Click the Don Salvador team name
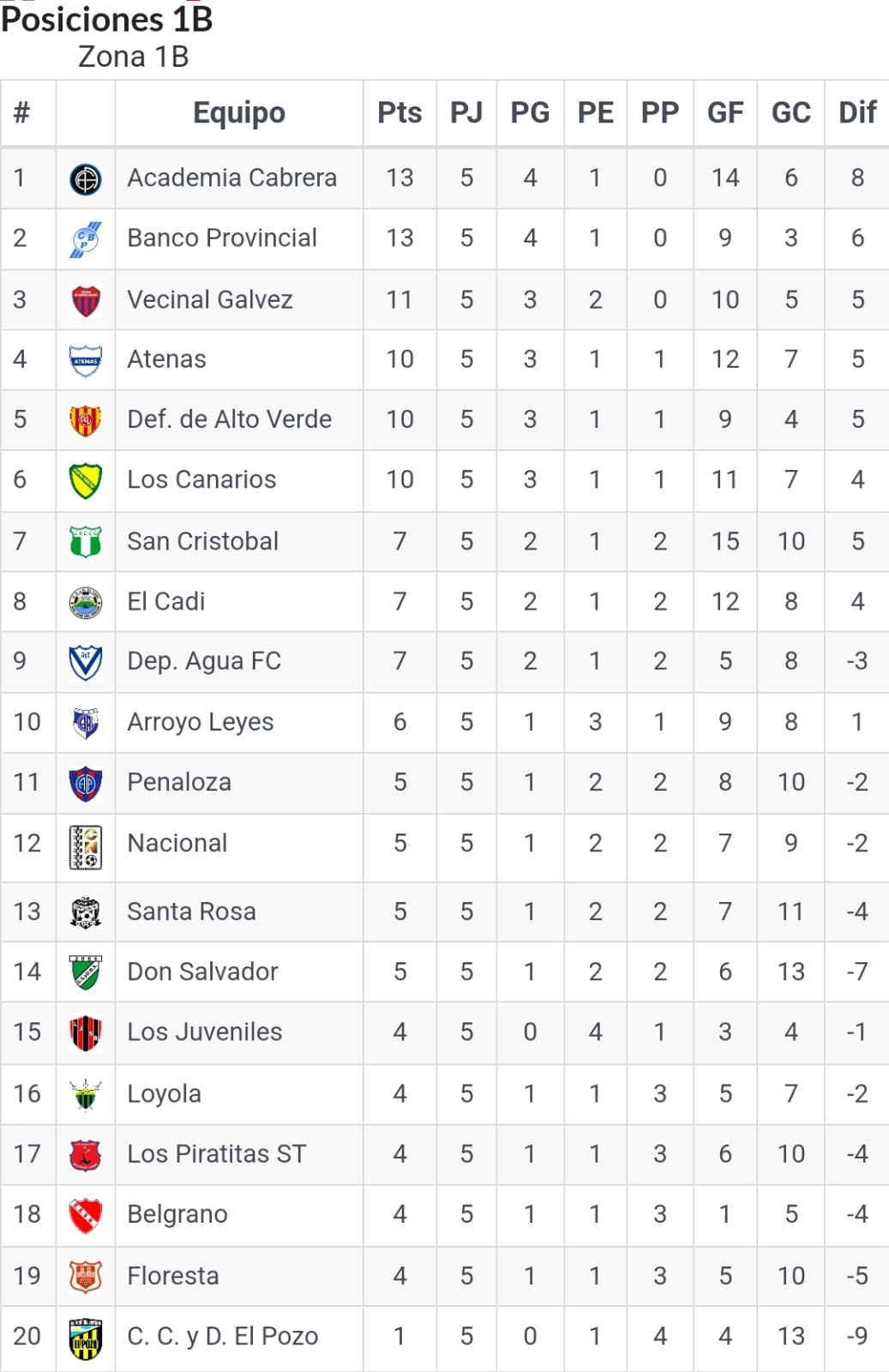Image resolution: width=889 pixels, height=1372 pixels. click(x=202, y=972)
